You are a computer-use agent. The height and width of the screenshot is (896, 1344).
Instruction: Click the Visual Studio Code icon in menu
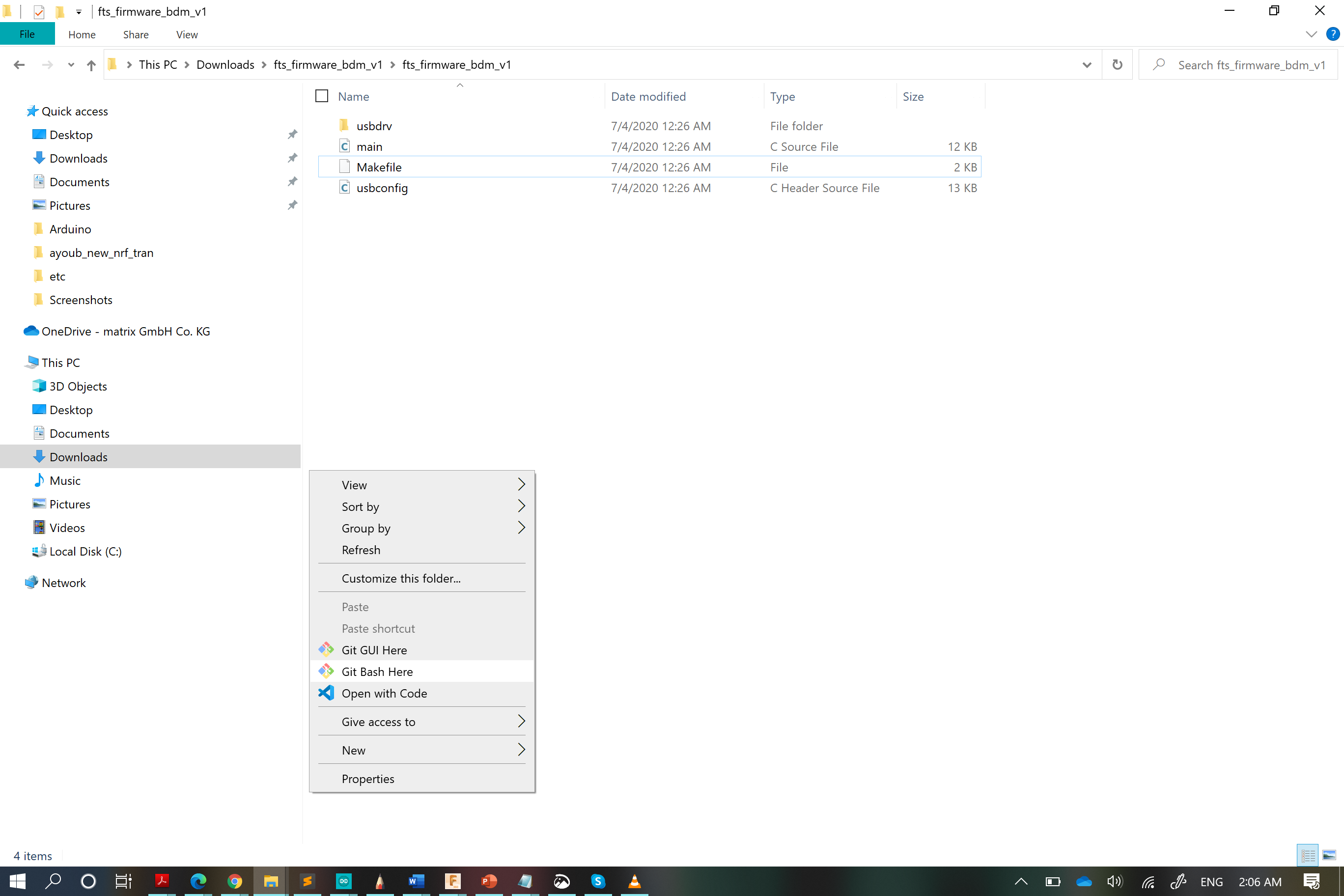tap(326, 693)
